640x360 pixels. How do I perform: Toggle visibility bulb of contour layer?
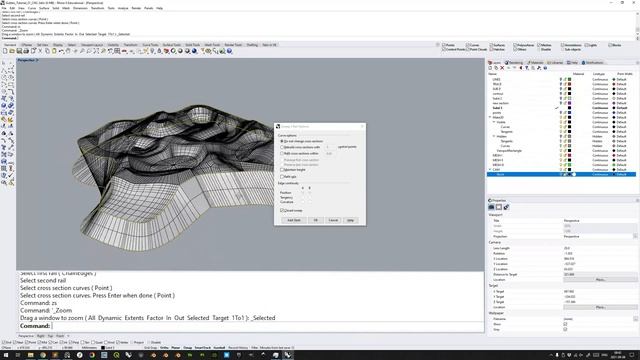coord(561,93)
